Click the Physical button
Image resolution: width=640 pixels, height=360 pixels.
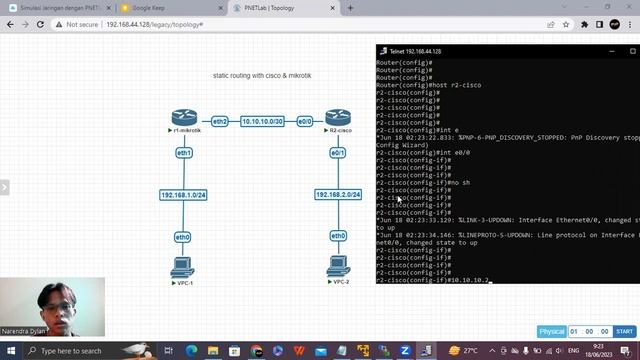pyautogui.click(x=551, y=331)
